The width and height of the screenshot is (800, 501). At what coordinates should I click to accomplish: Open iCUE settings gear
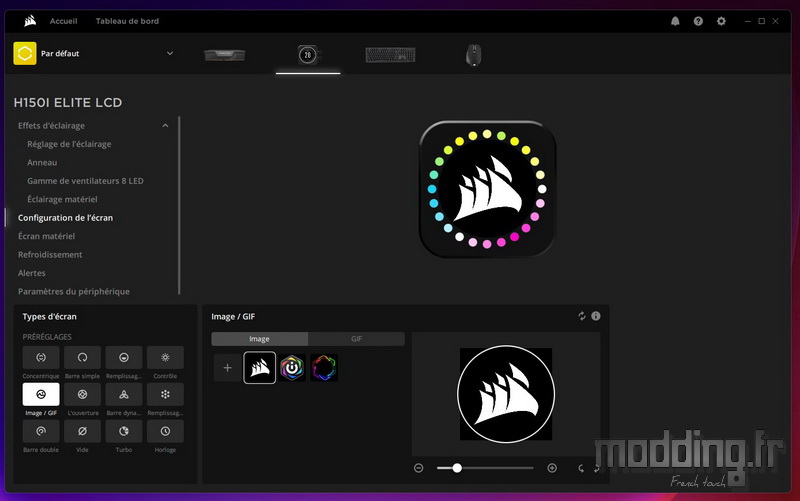tap(721, 21)
